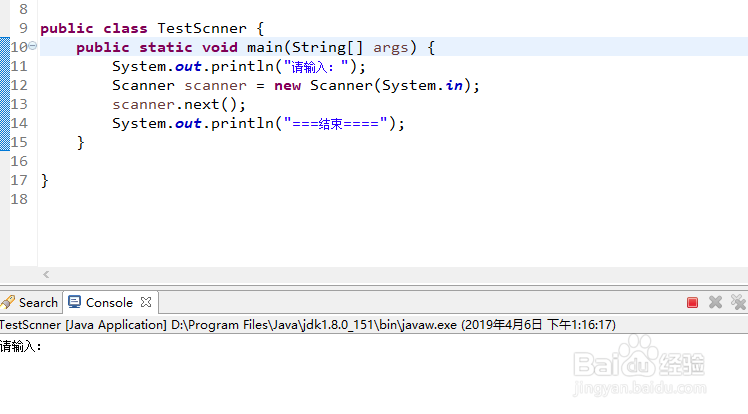Viewport: 748px width, 414px height.
Task: Click the console output line 请输入:
Action: pyautogui.click(x=21, y=346)
